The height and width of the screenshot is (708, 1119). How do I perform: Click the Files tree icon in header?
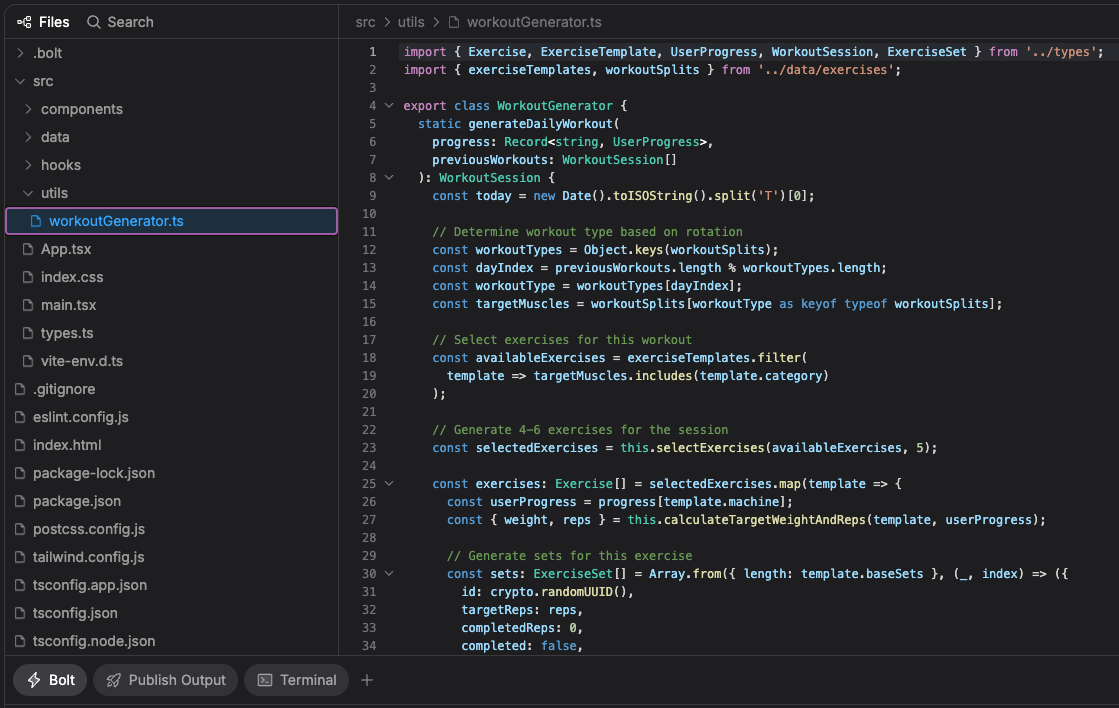point(24,22)
